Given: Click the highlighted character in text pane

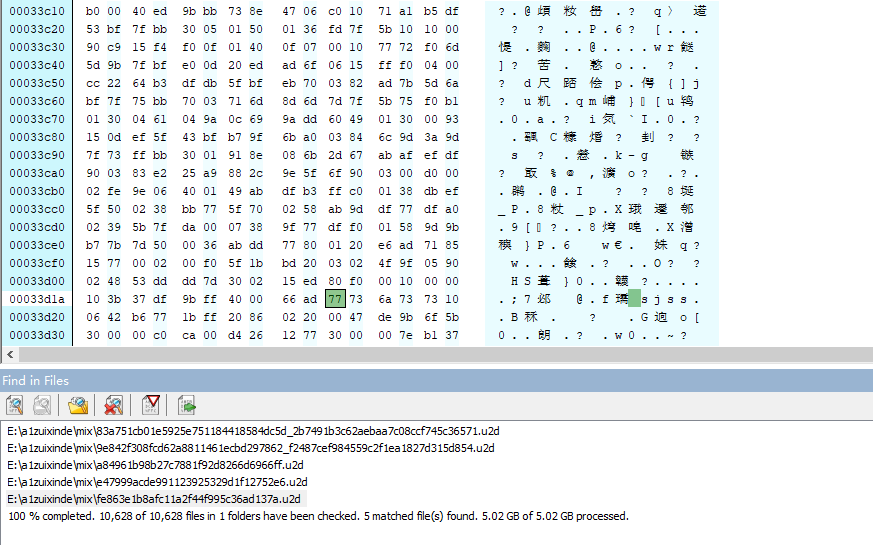Looking at the screenshot, I should [x=634, y=298].
